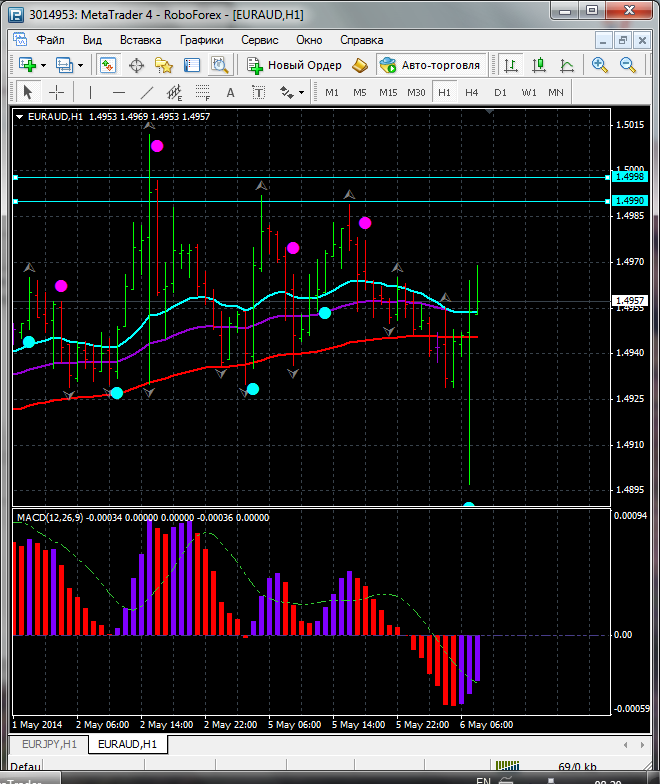This screenshot has width=660, height=784.
Task: Open the Вставка menu
Action: pyautogui.click(x=140, y=40)
